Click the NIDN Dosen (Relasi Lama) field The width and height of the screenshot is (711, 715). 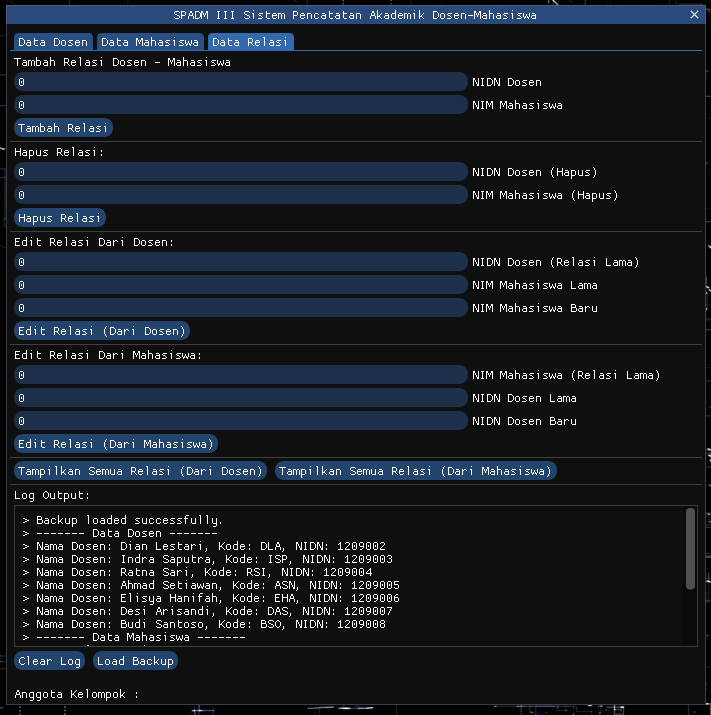[x=241, y=262]
